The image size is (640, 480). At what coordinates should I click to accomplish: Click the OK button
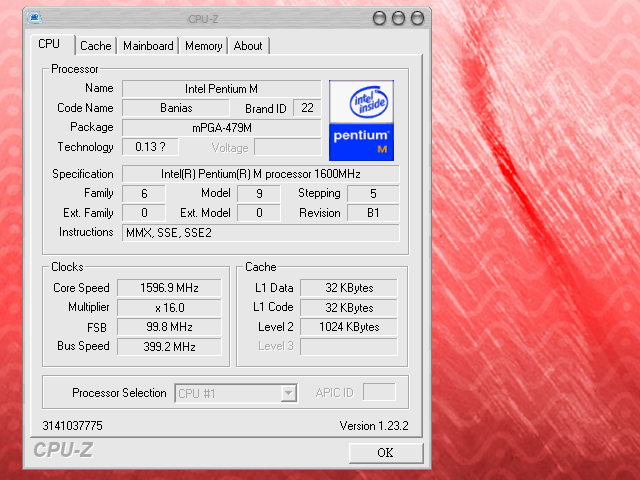pyautogui.click(x=386, y=453)
